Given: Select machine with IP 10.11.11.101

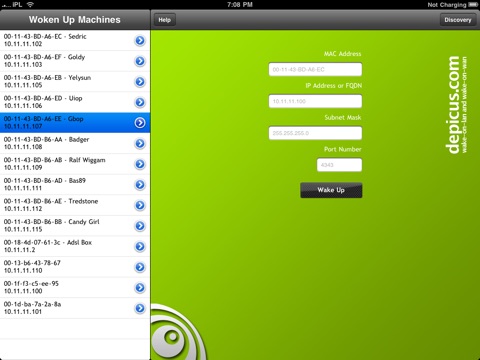Looking at the screenshot, I should 75,308.
